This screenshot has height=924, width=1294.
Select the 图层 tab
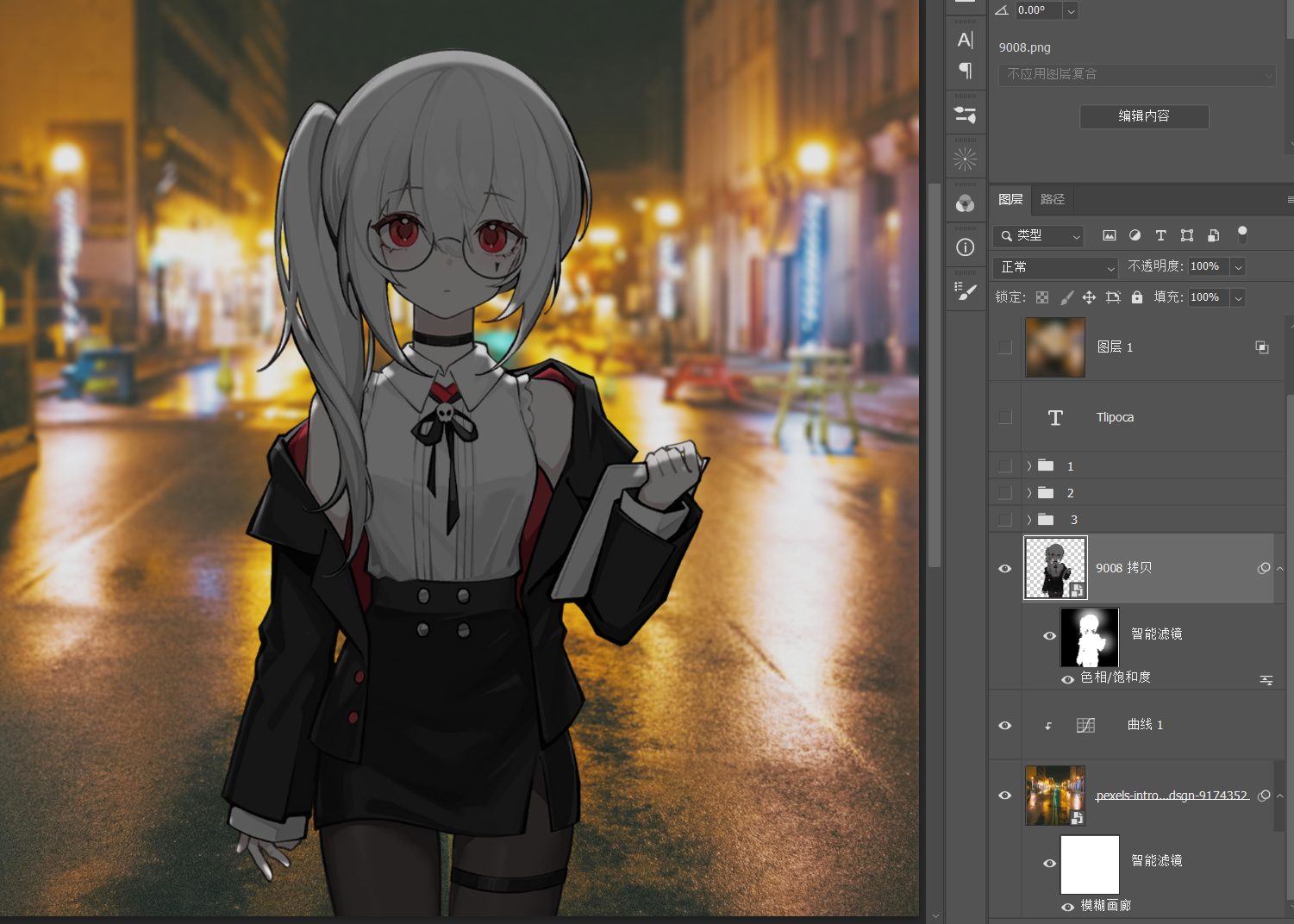pos(1010,199)
